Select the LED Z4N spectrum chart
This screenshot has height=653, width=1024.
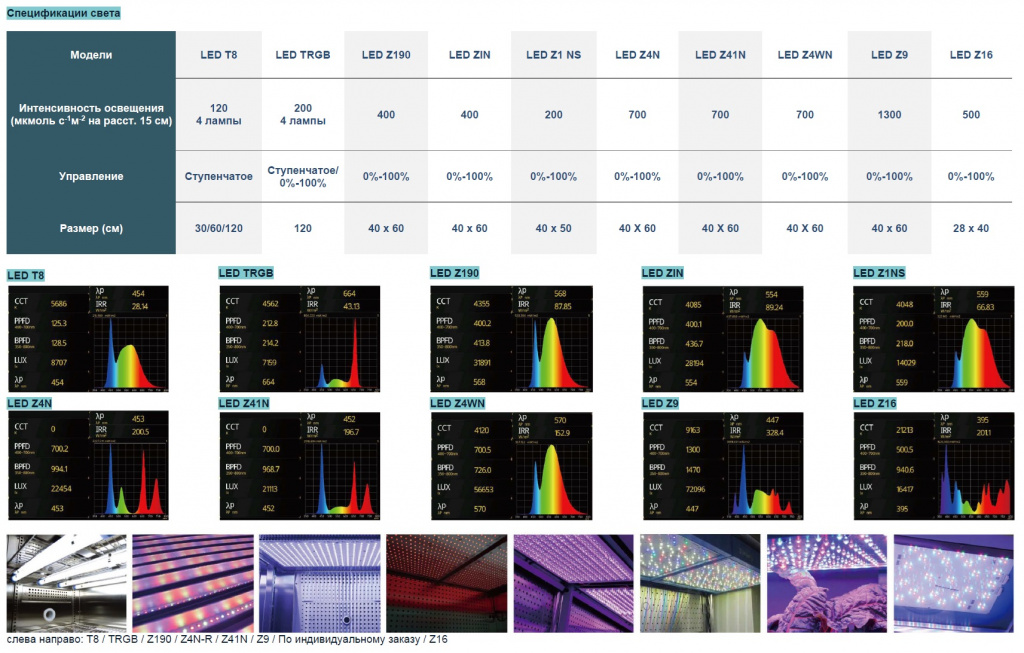pos(88,465)
